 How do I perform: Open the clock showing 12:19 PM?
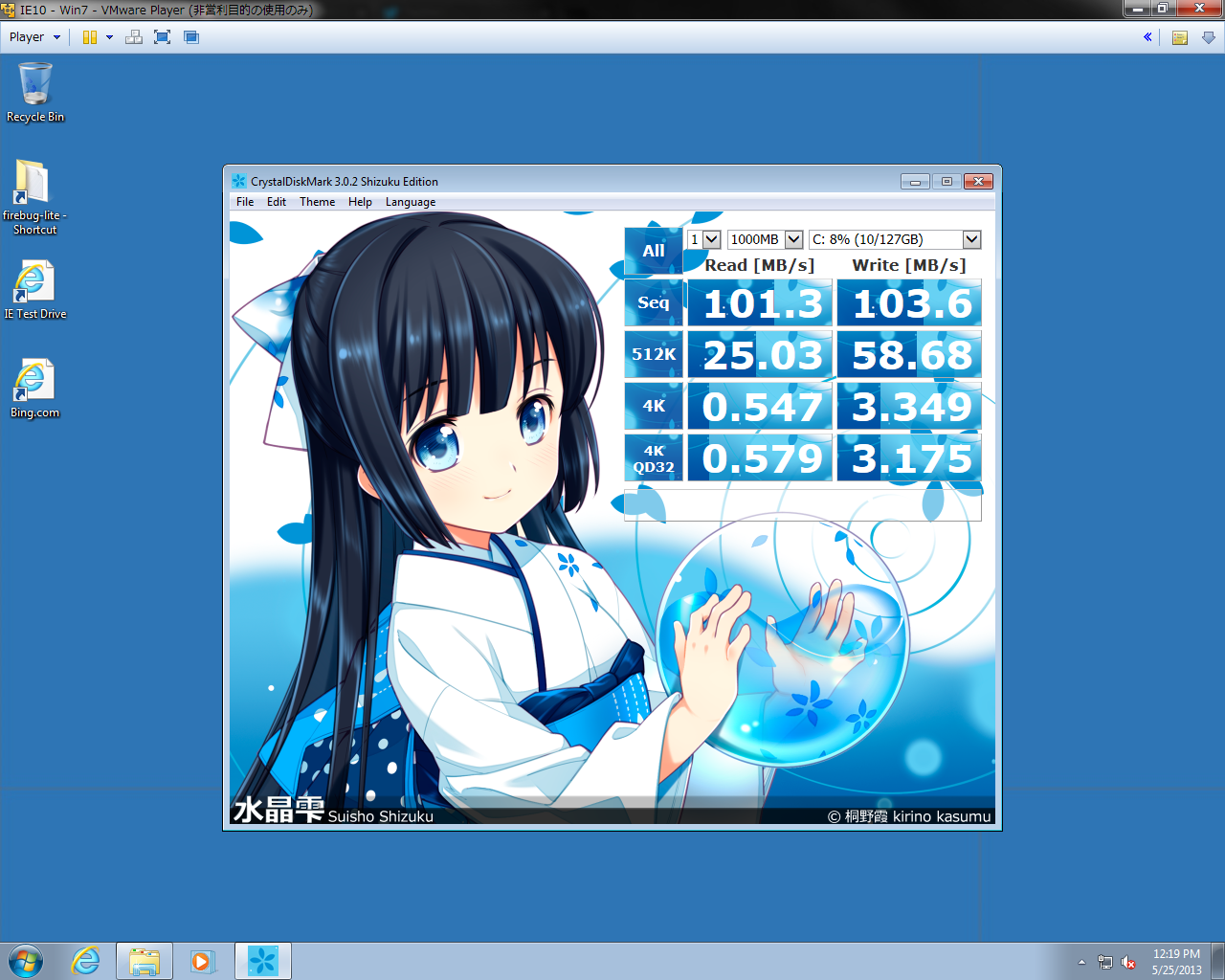pos(1176,962)
